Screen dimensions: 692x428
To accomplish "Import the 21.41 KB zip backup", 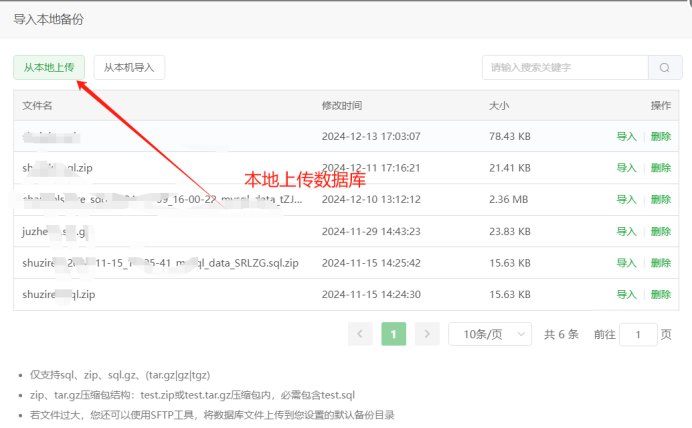I will click(626, 168).
